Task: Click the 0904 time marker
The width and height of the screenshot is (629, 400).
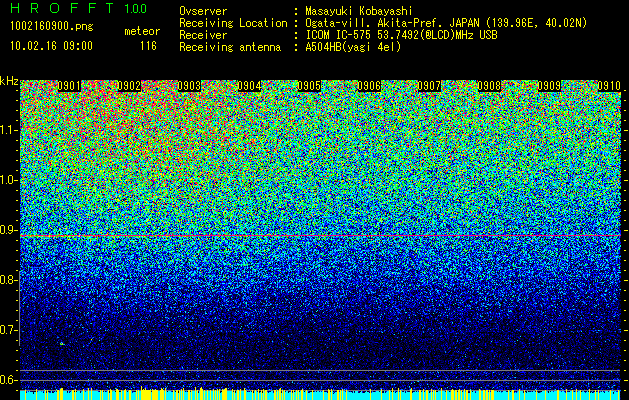Action: coord(249,86)
